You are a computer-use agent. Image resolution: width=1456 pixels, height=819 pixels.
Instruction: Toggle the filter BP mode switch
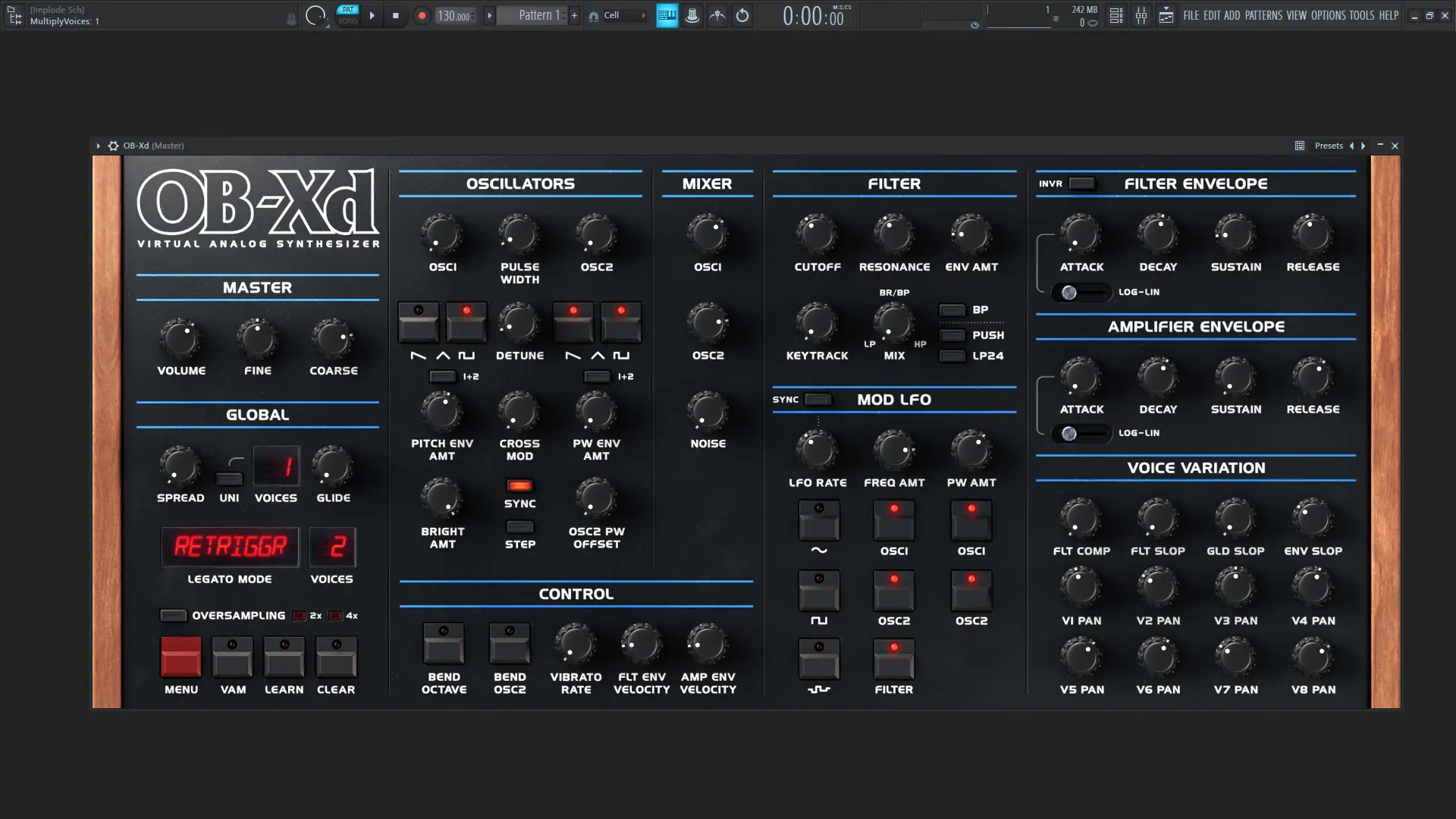point(952,310)
